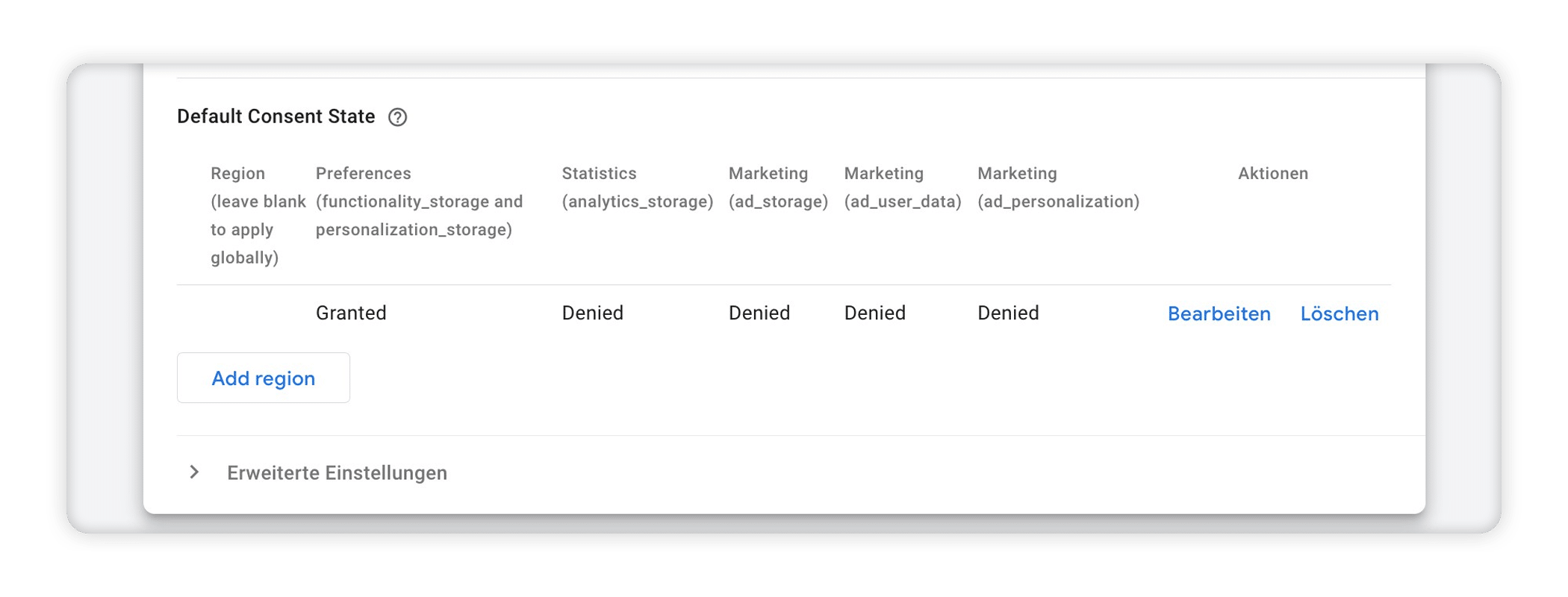Click the Löschen link
Screen dimensions: 1568x597
coord(1340,313)
